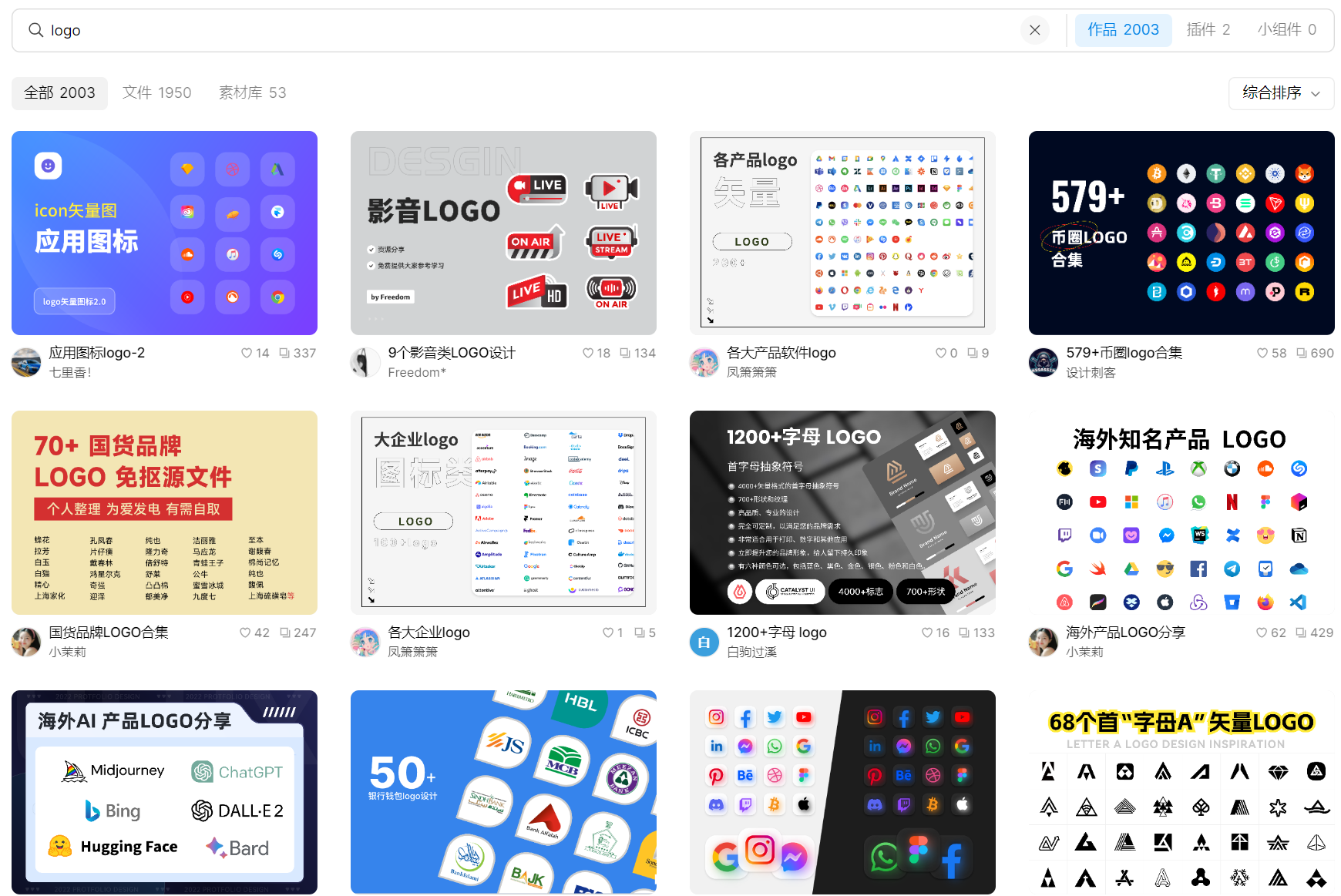This screenshot has width=1341, height=896.
Task: Switch to 作品 2003 tab
Action: click(1123, 30)
